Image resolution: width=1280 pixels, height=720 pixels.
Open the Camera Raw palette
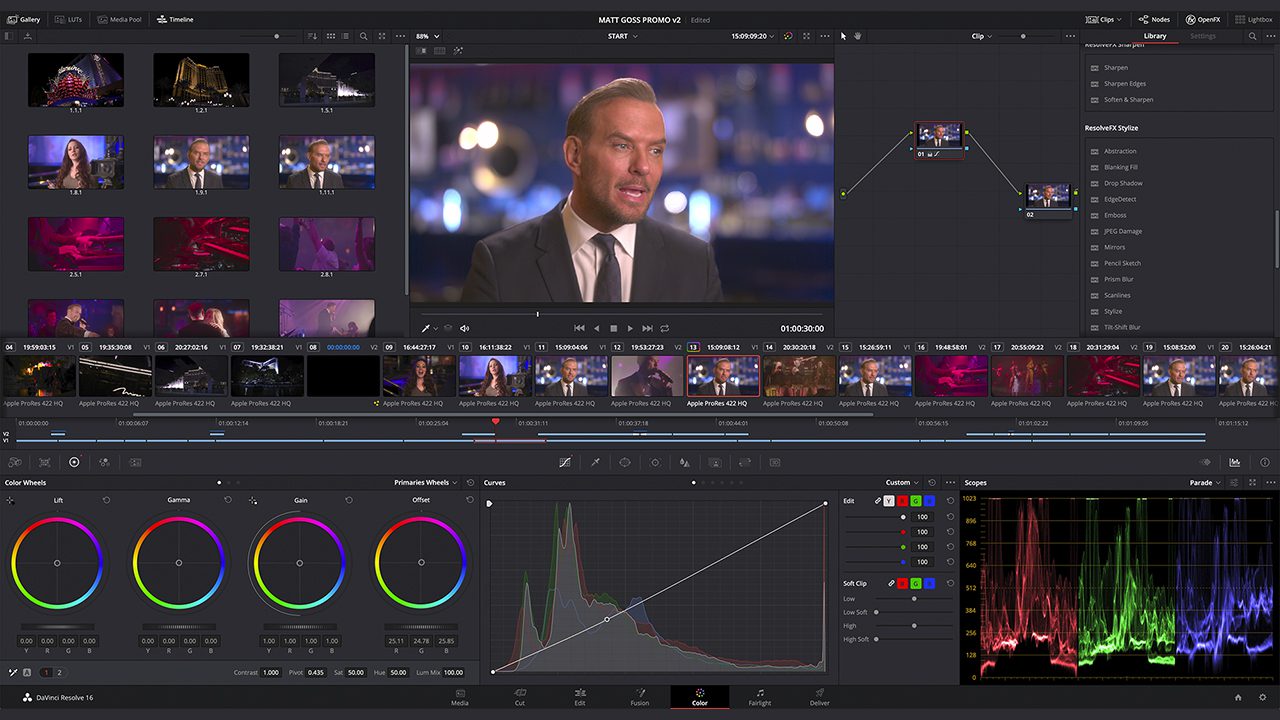click(15, 462)
